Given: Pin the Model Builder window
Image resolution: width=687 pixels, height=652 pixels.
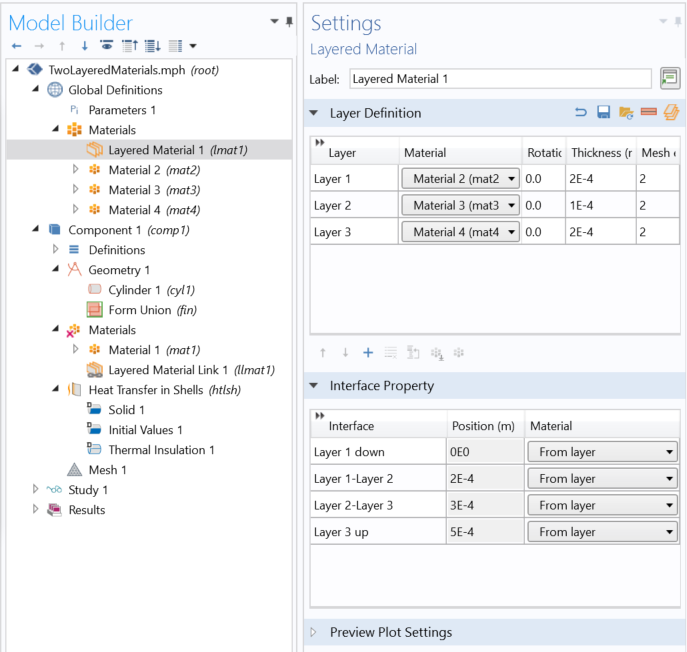Looking at the screenshot, I should [289, 21].
